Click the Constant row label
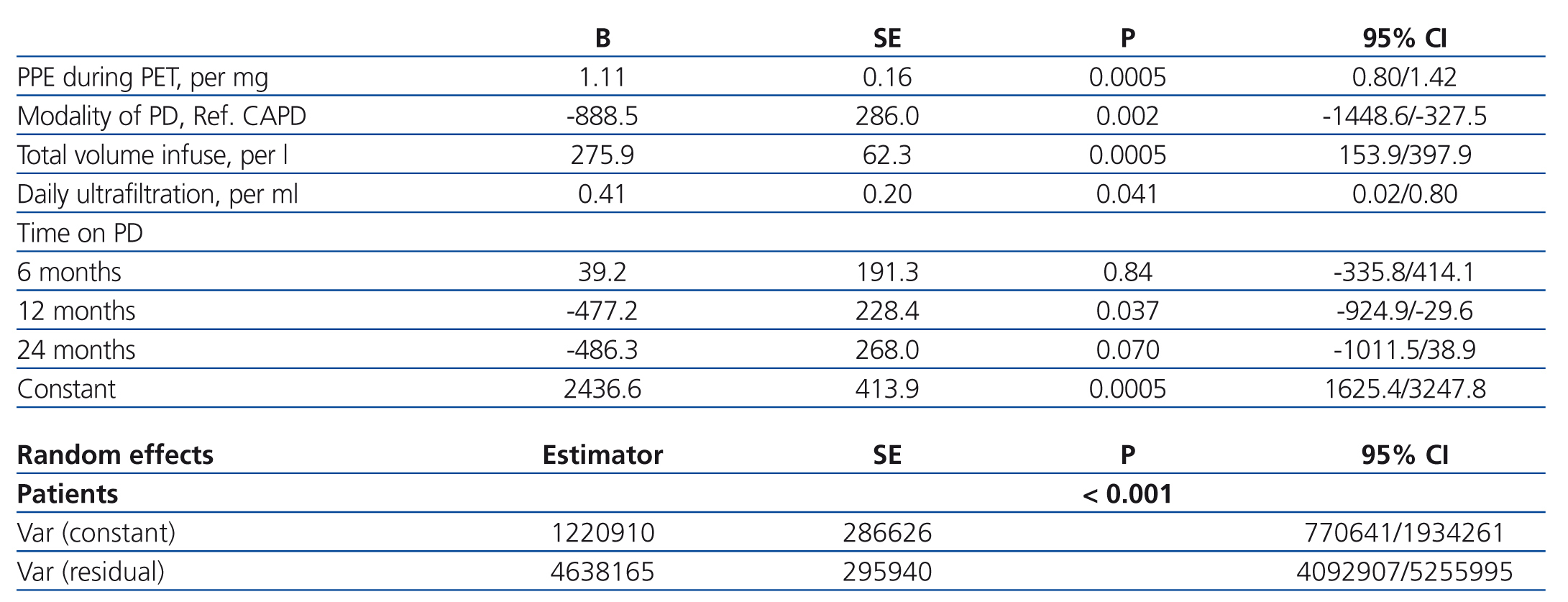Image resolution: width=1568 pixels, height=602 pixels. coord(66,389)
